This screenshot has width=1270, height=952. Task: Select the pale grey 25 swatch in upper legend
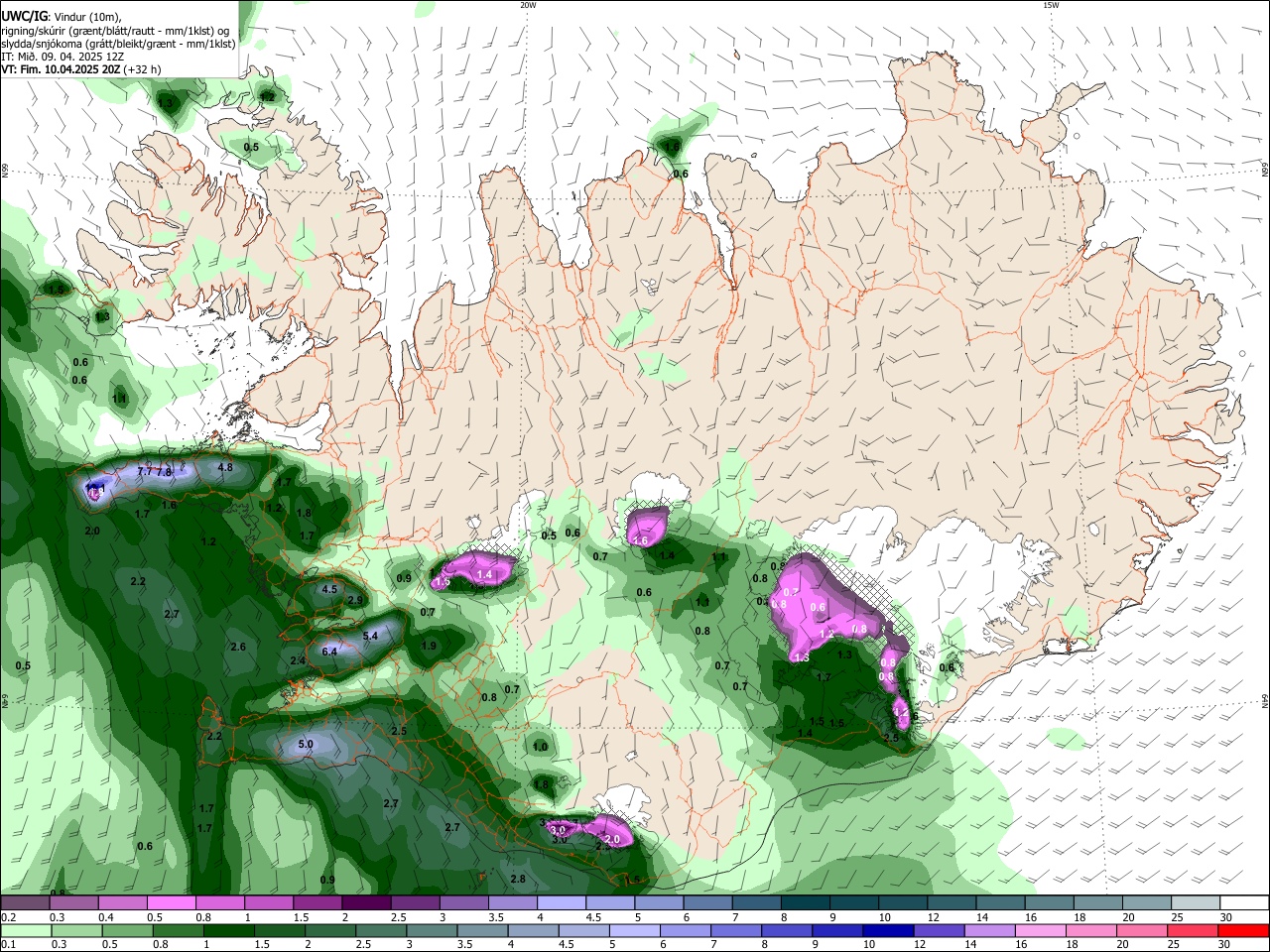(x=1197, y=903)
